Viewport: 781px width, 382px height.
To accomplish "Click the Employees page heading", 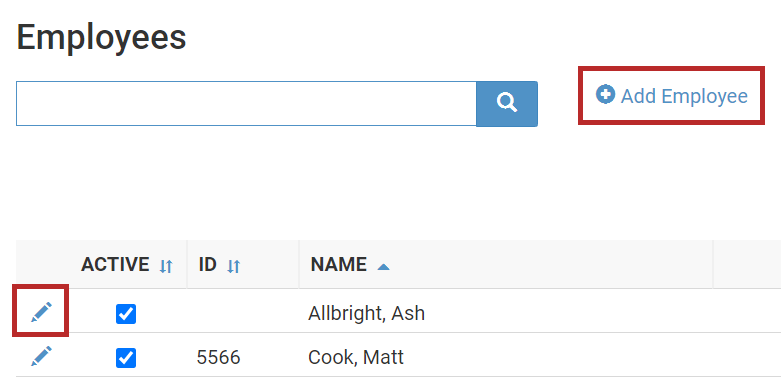I will click(102, 38).
